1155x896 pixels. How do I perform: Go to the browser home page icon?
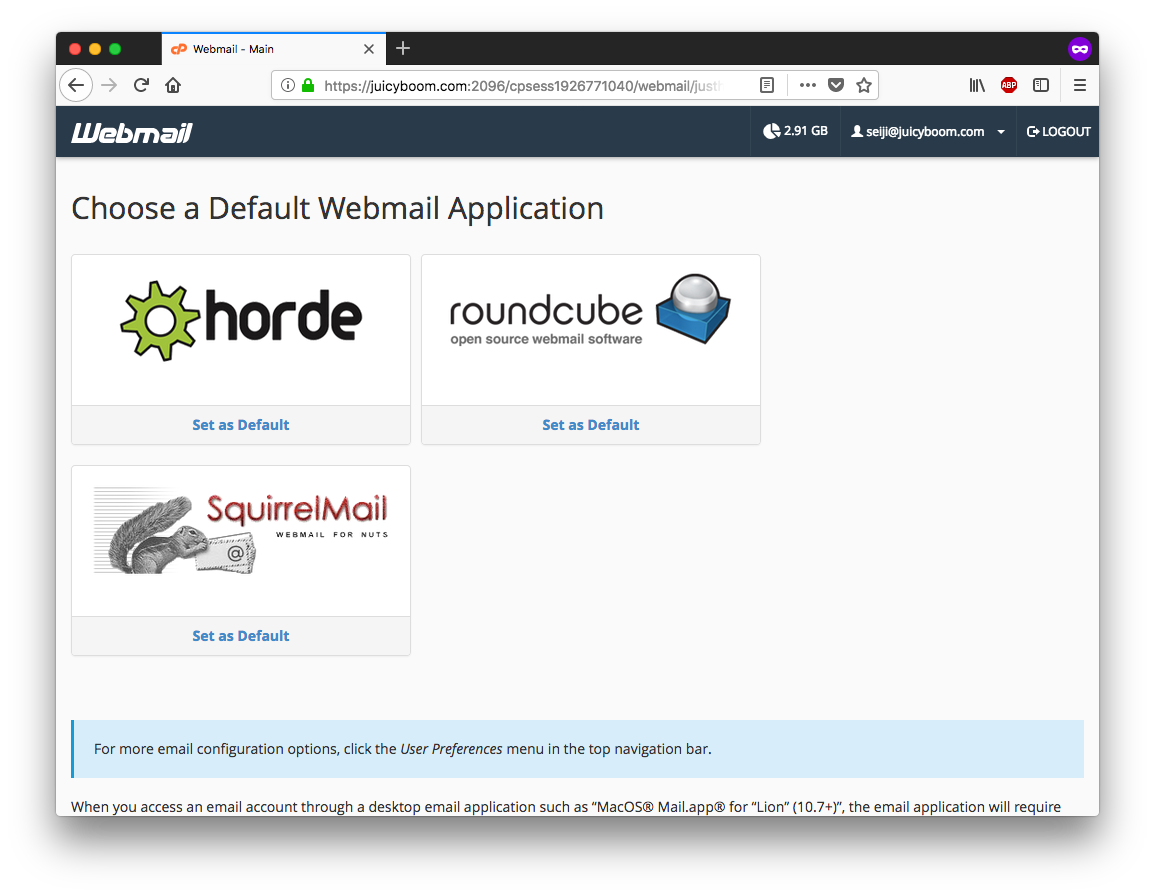173,85
